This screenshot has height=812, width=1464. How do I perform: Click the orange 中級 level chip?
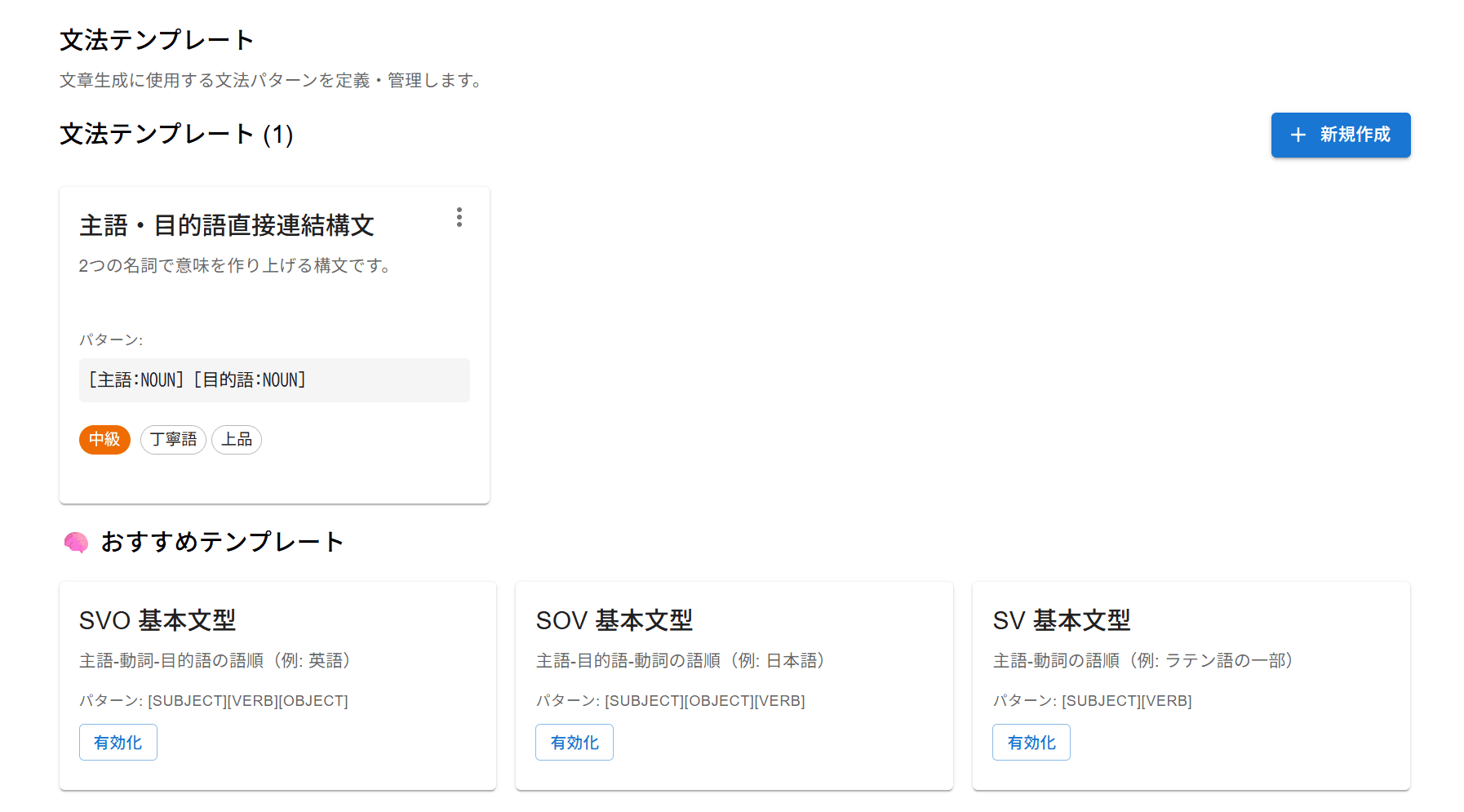coord(104,440)
